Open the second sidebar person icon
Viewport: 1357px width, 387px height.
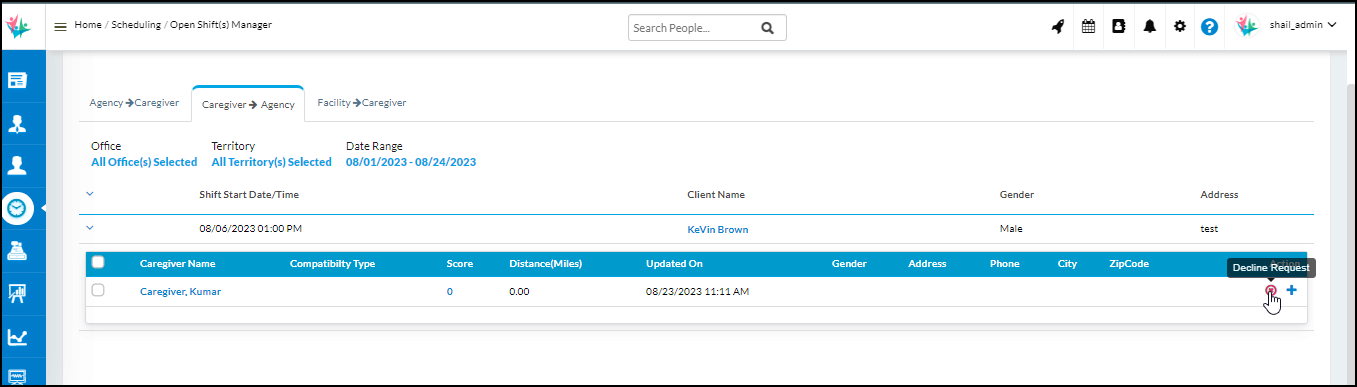17,123
